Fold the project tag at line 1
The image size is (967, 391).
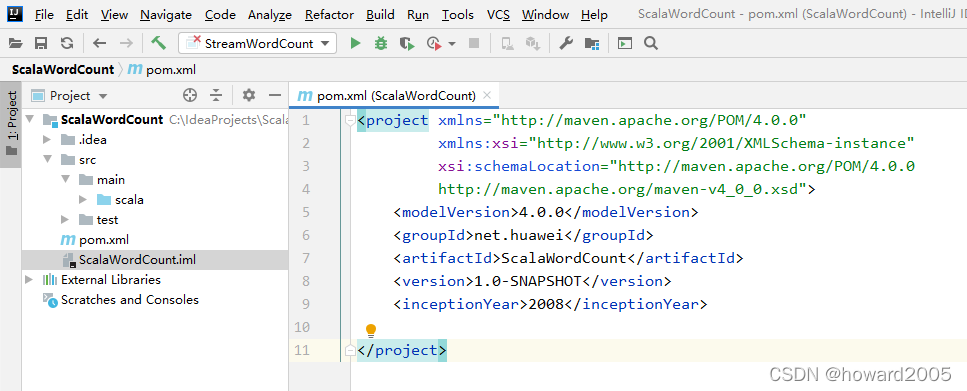point(350,120)
